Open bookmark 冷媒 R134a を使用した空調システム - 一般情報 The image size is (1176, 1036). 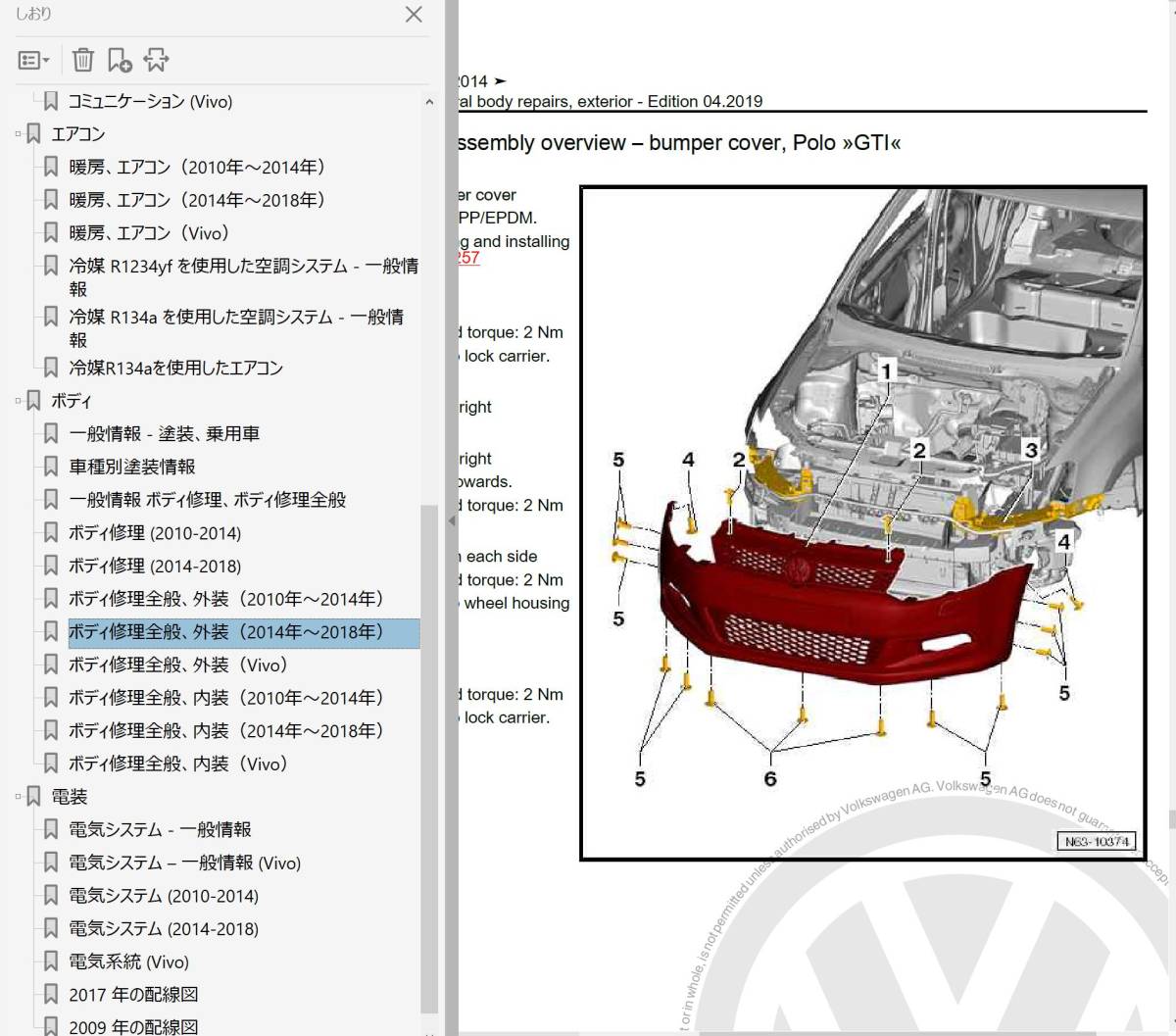click(236, 328)
